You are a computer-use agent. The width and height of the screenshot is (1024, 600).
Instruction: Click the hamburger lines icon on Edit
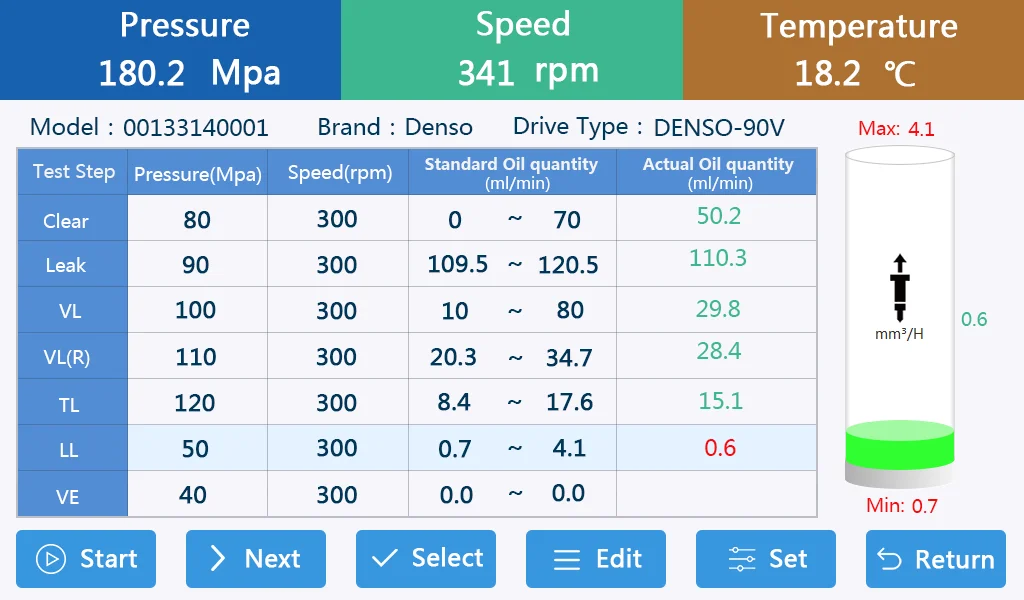(x=567, y=560)
